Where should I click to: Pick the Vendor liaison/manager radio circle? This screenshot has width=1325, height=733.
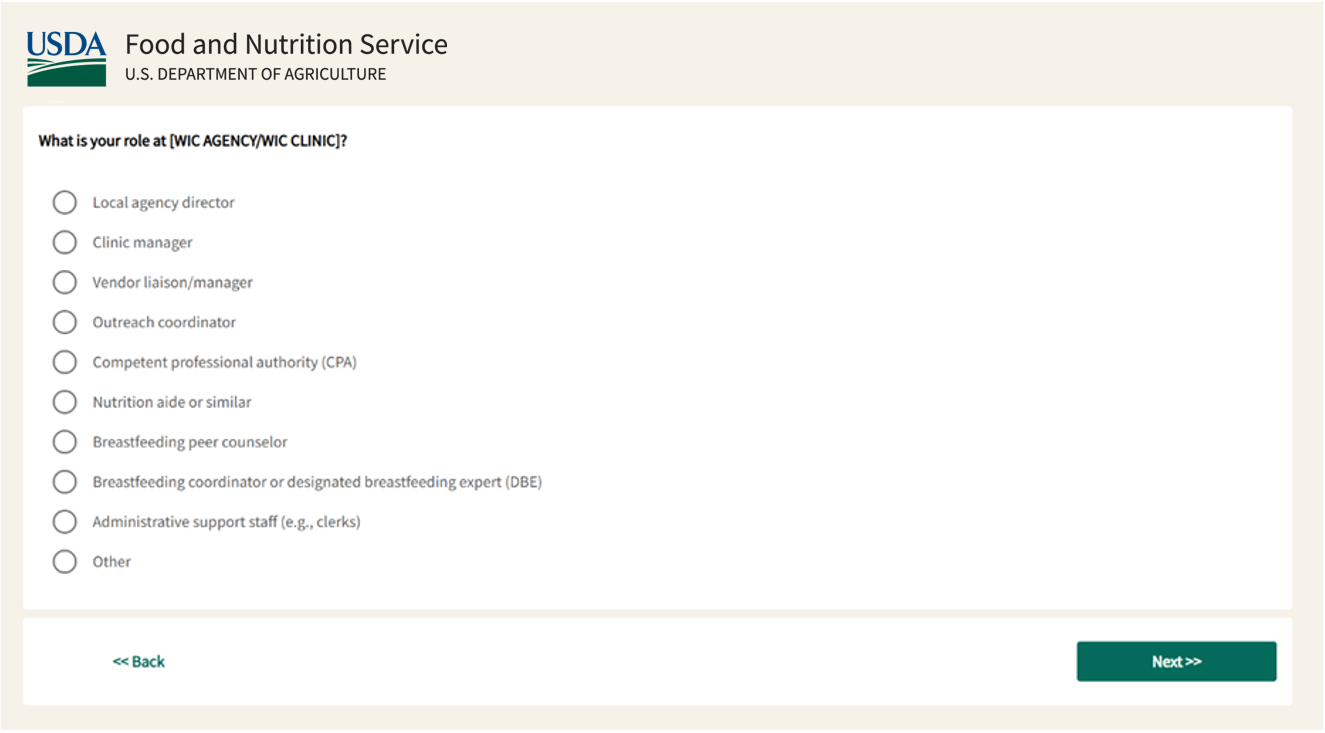tap(65, 283)
